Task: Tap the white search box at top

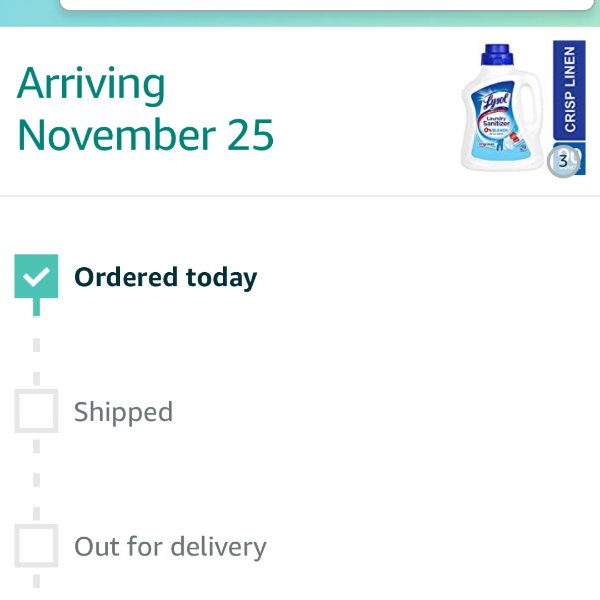Action: (327, 5)
